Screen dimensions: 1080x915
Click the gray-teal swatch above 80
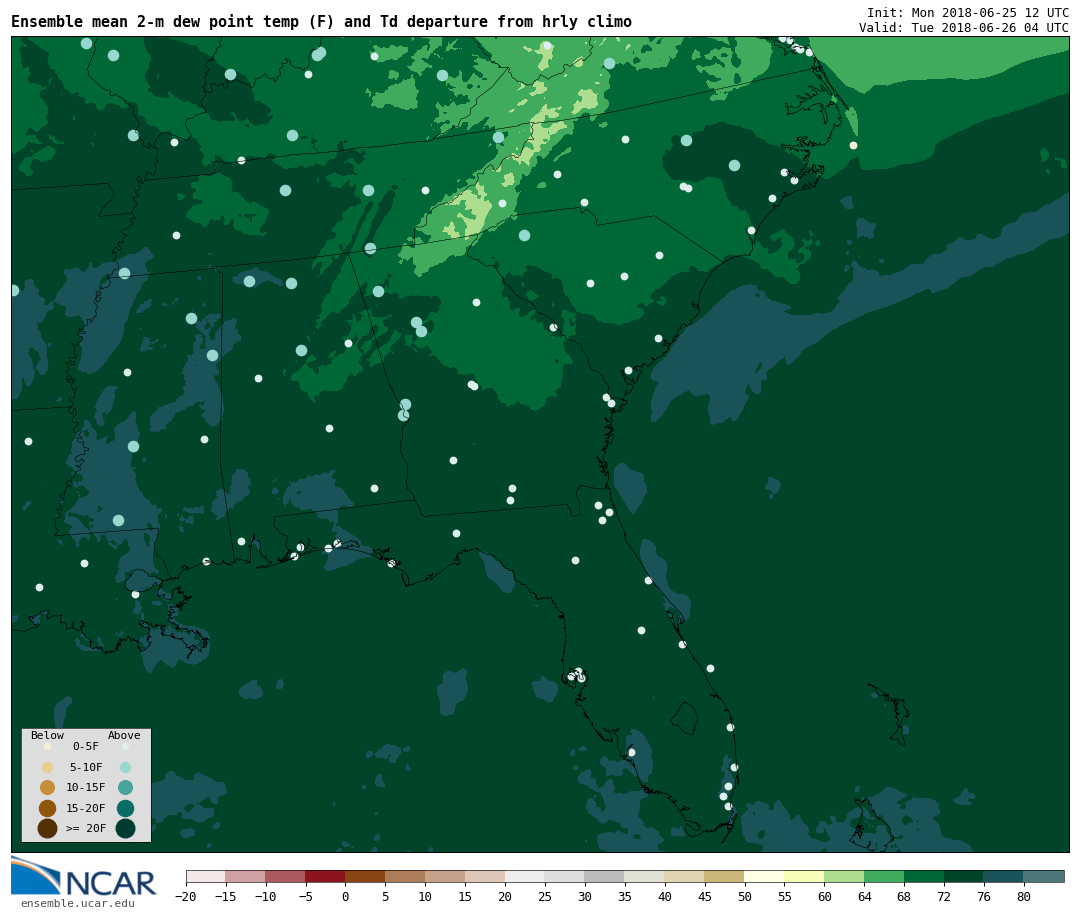tap(1045, 877)
